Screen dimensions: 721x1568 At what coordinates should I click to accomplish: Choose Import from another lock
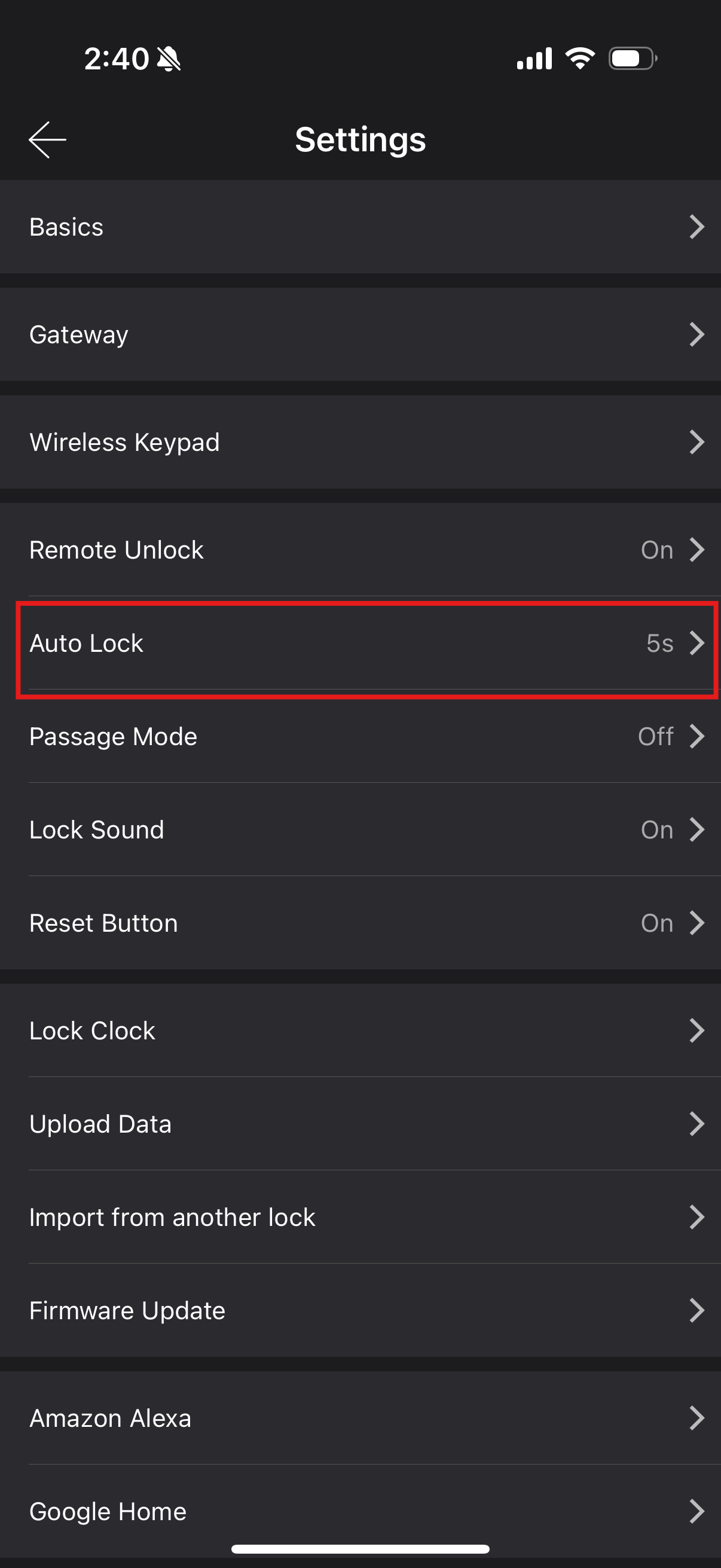pos(360,1217)
